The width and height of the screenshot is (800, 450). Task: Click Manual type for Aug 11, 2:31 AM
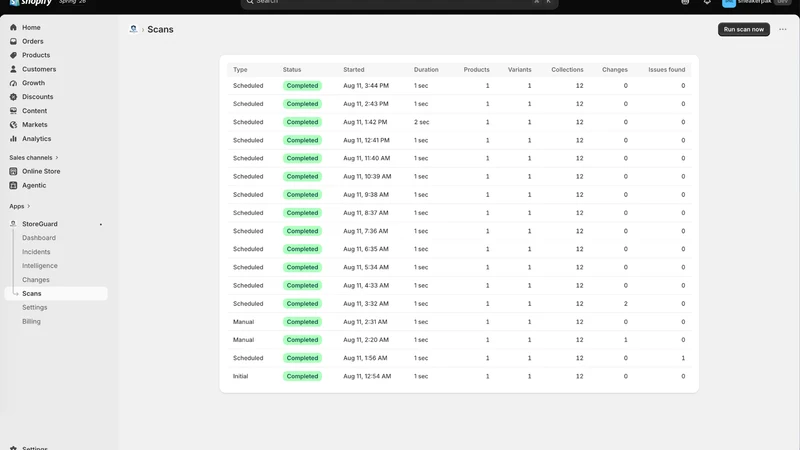(243, 322)
